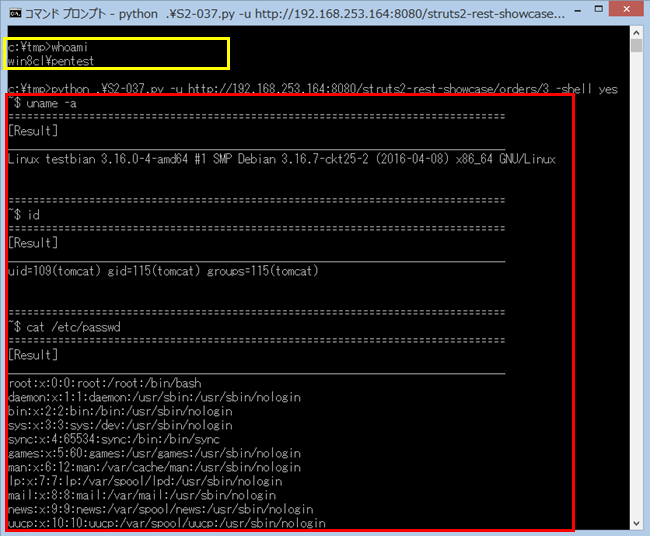Click the '~$ cat /etc/passwd' prompt line

64,327
